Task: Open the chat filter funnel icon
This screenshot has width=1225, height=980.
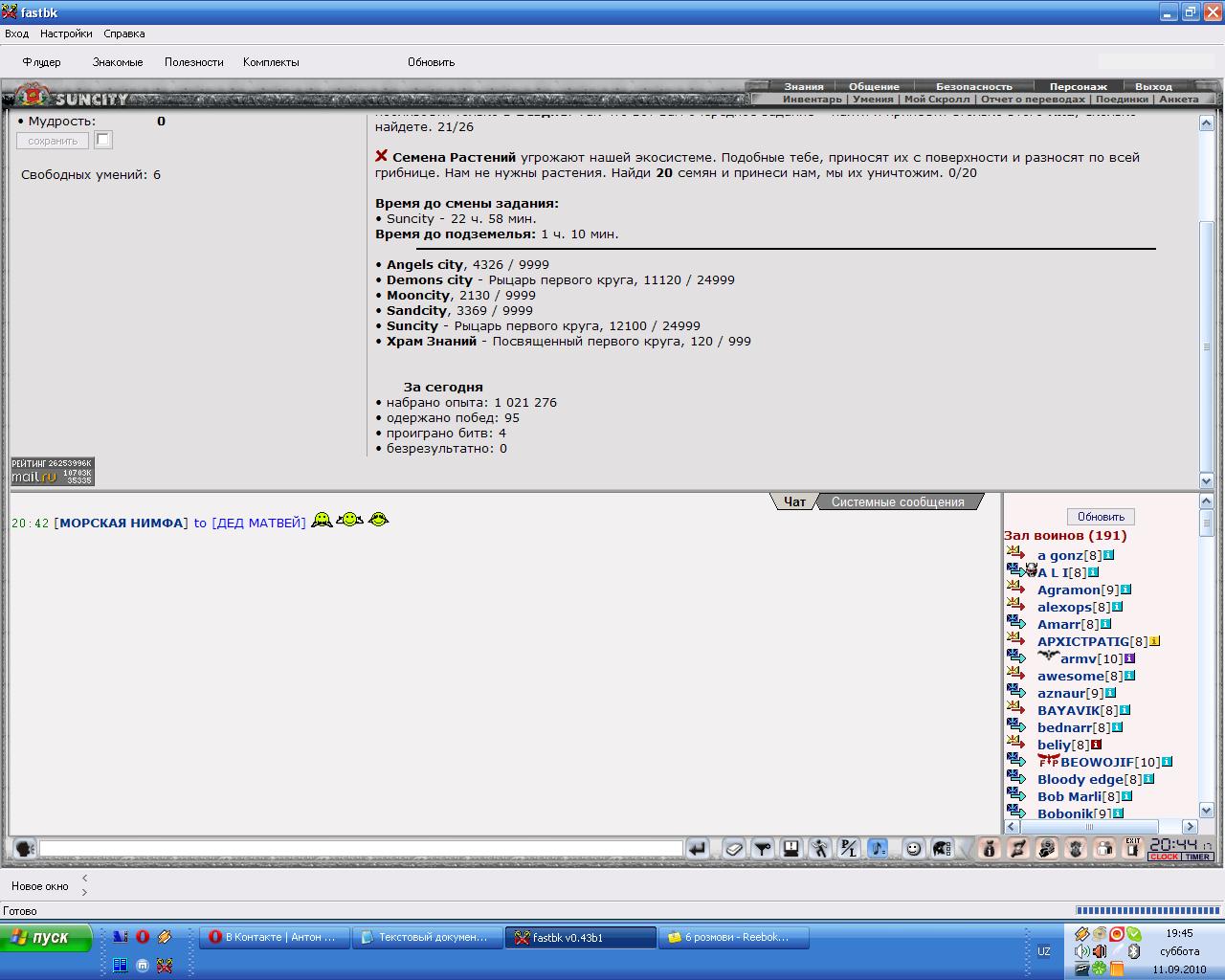Action: pos(763,848)
